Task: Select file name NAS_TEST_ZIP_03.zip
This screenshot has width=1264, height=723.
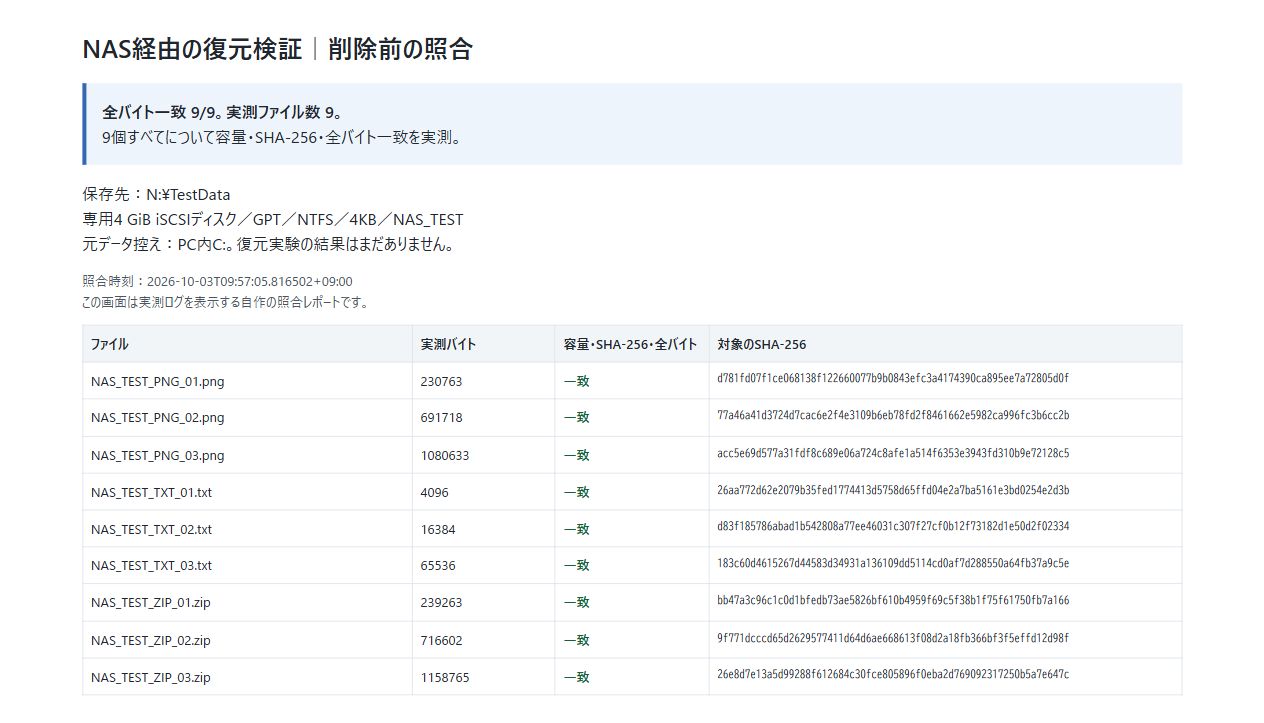Action: tap(151, 677)
